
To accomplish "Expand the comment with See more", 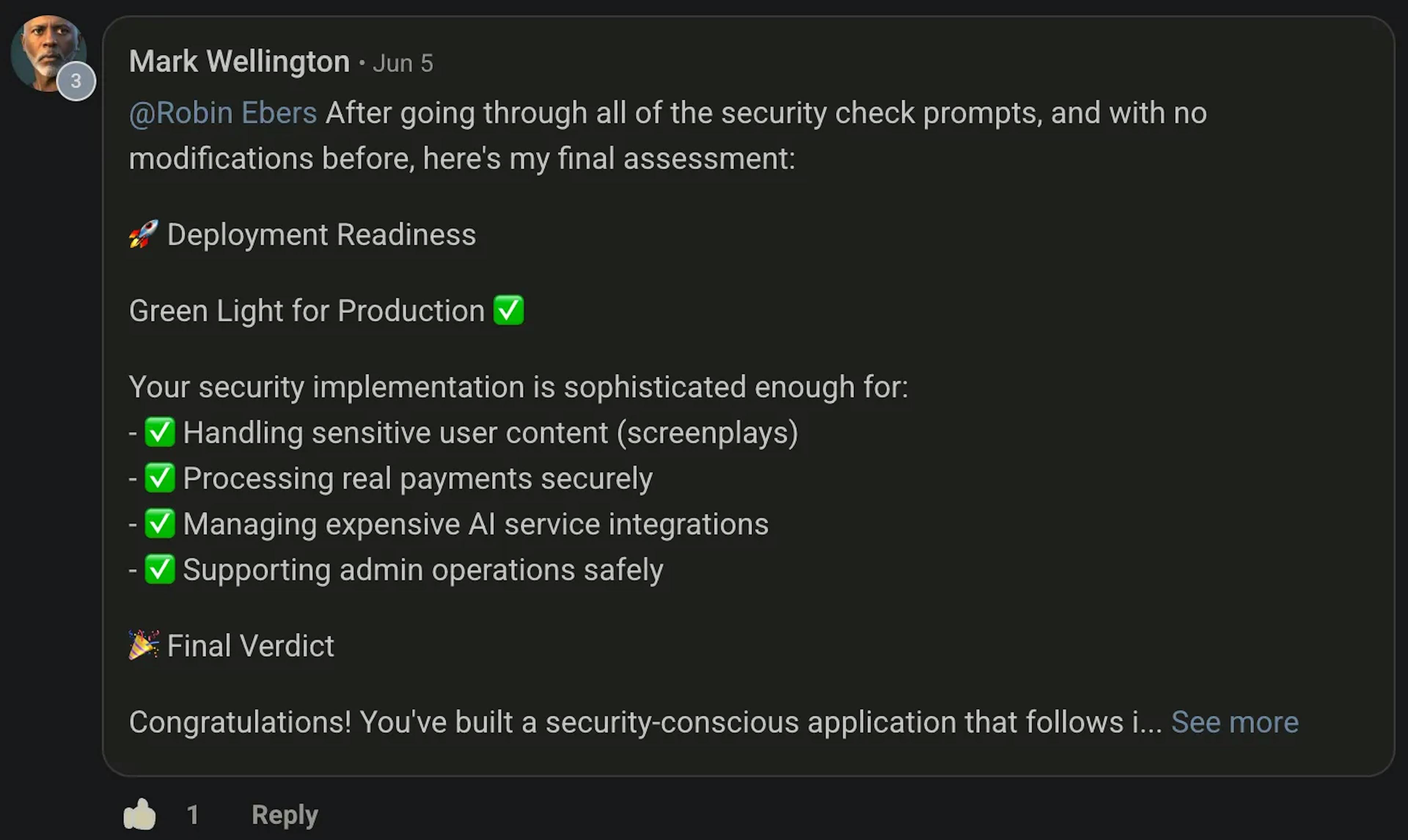I will pos(1235,722).
